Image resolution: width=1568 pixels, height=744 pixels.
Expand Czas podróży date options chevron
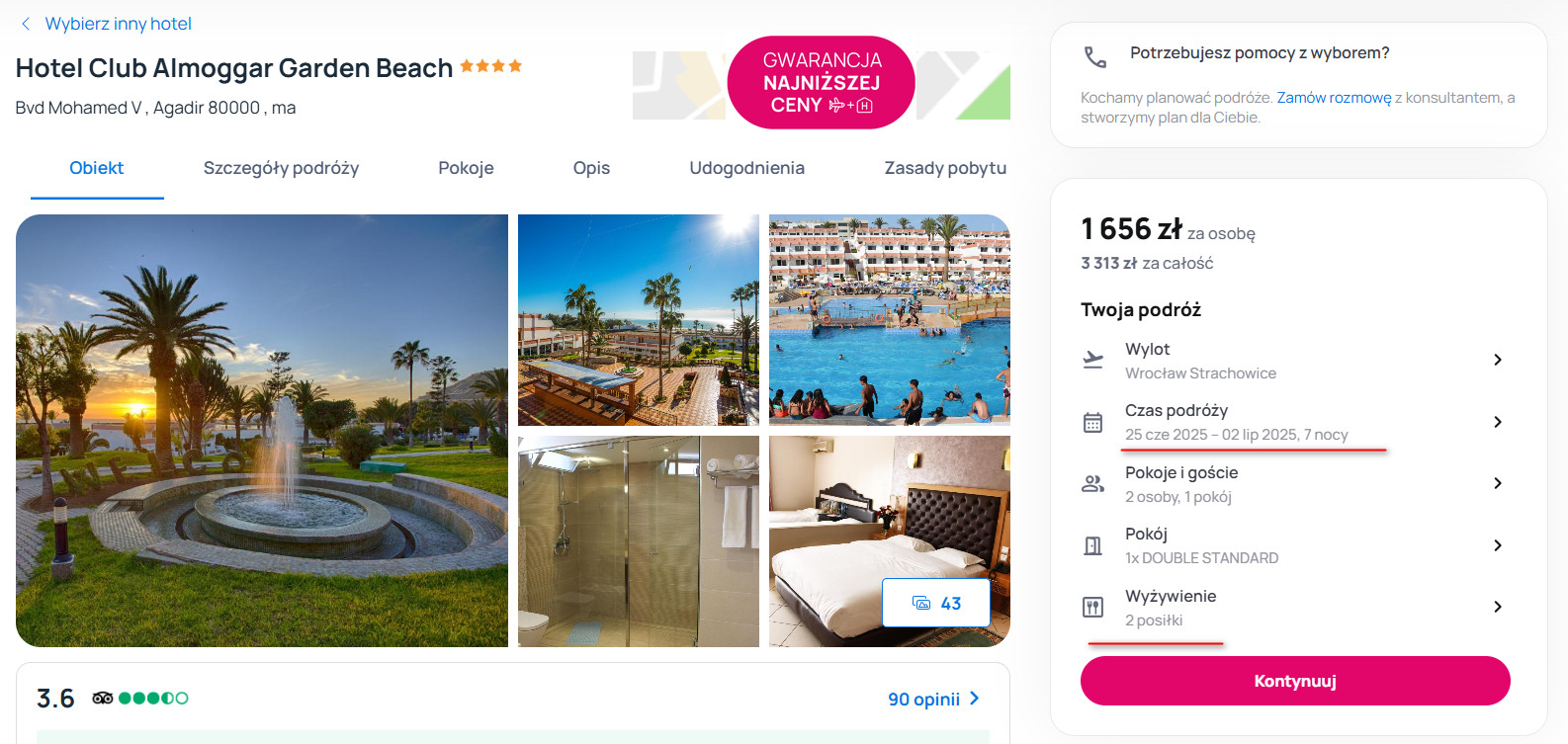click(x=1498, y=422)
